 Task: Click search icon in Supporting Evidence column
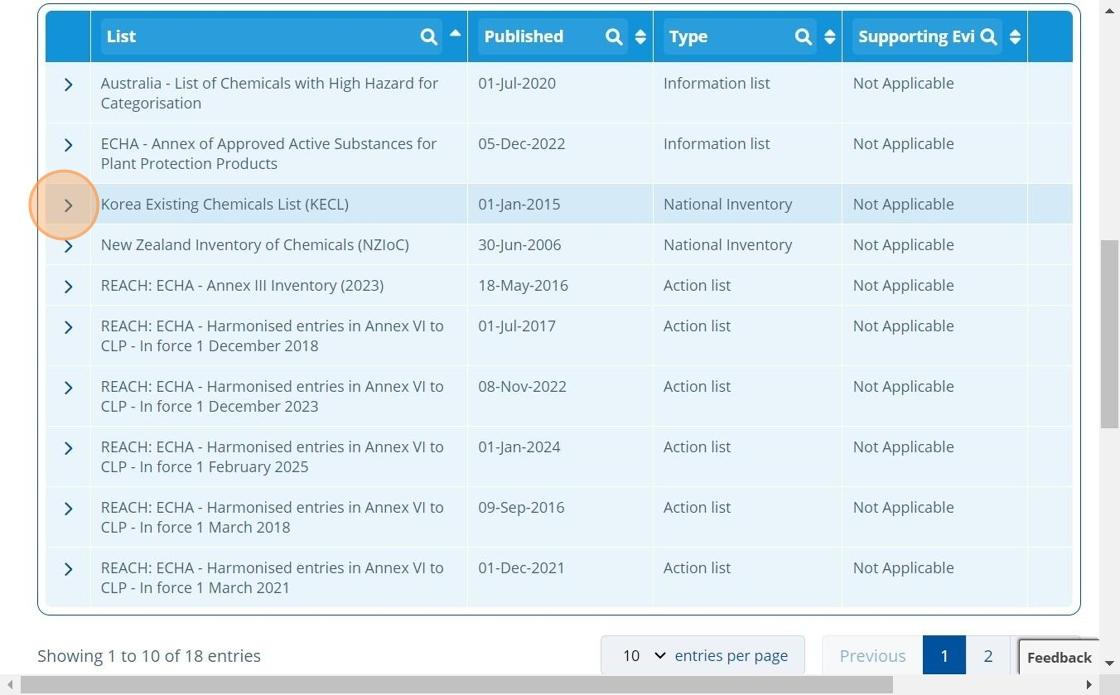tap(989, 37)
